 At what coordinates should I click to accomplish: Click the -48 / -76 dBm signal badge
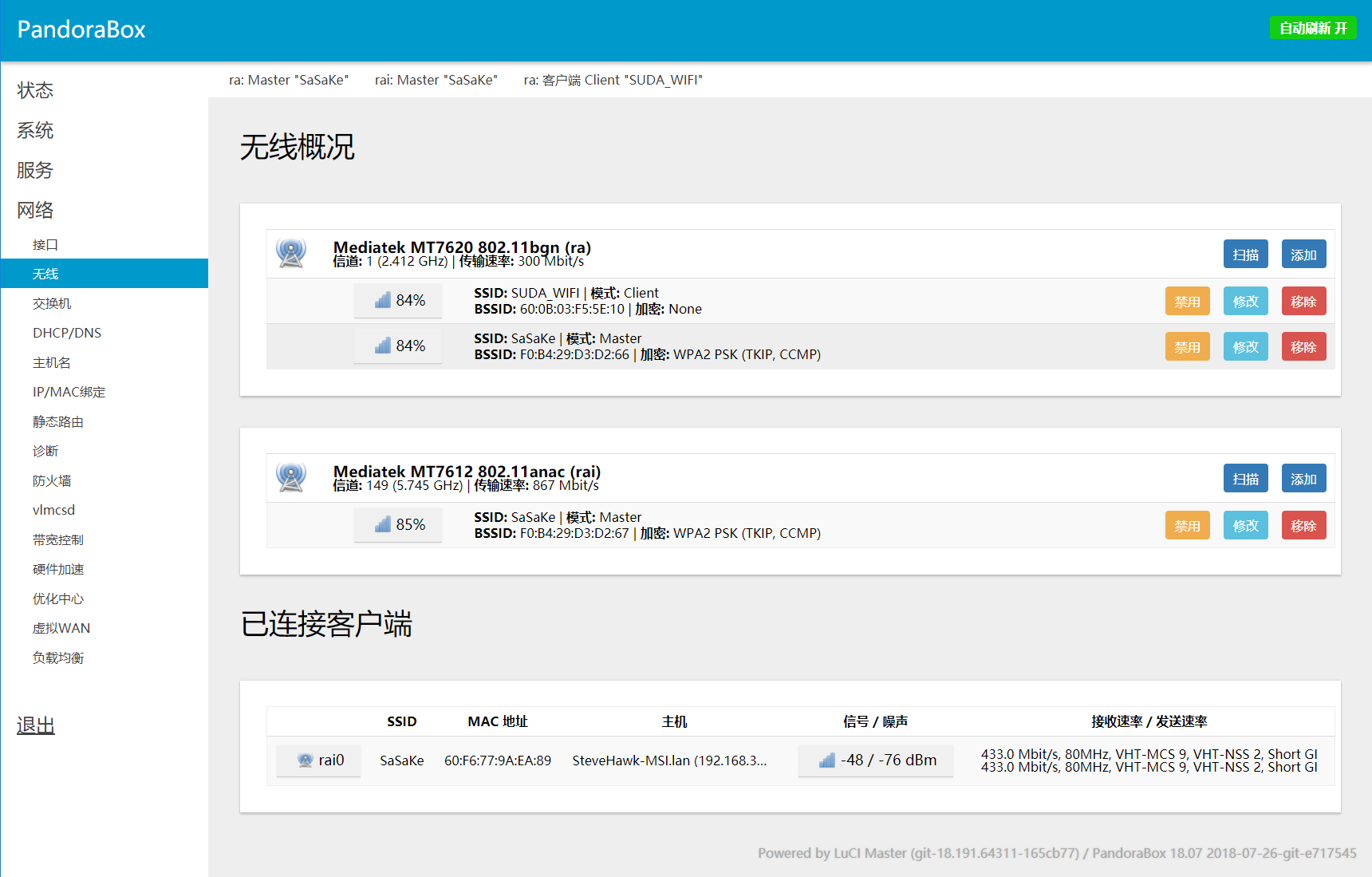click(x=876, y=760)
